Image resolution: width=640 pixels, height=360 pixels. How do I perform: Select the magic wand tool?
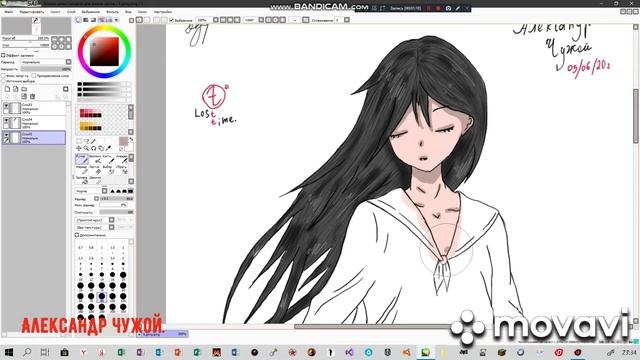(x=93, y=141)
